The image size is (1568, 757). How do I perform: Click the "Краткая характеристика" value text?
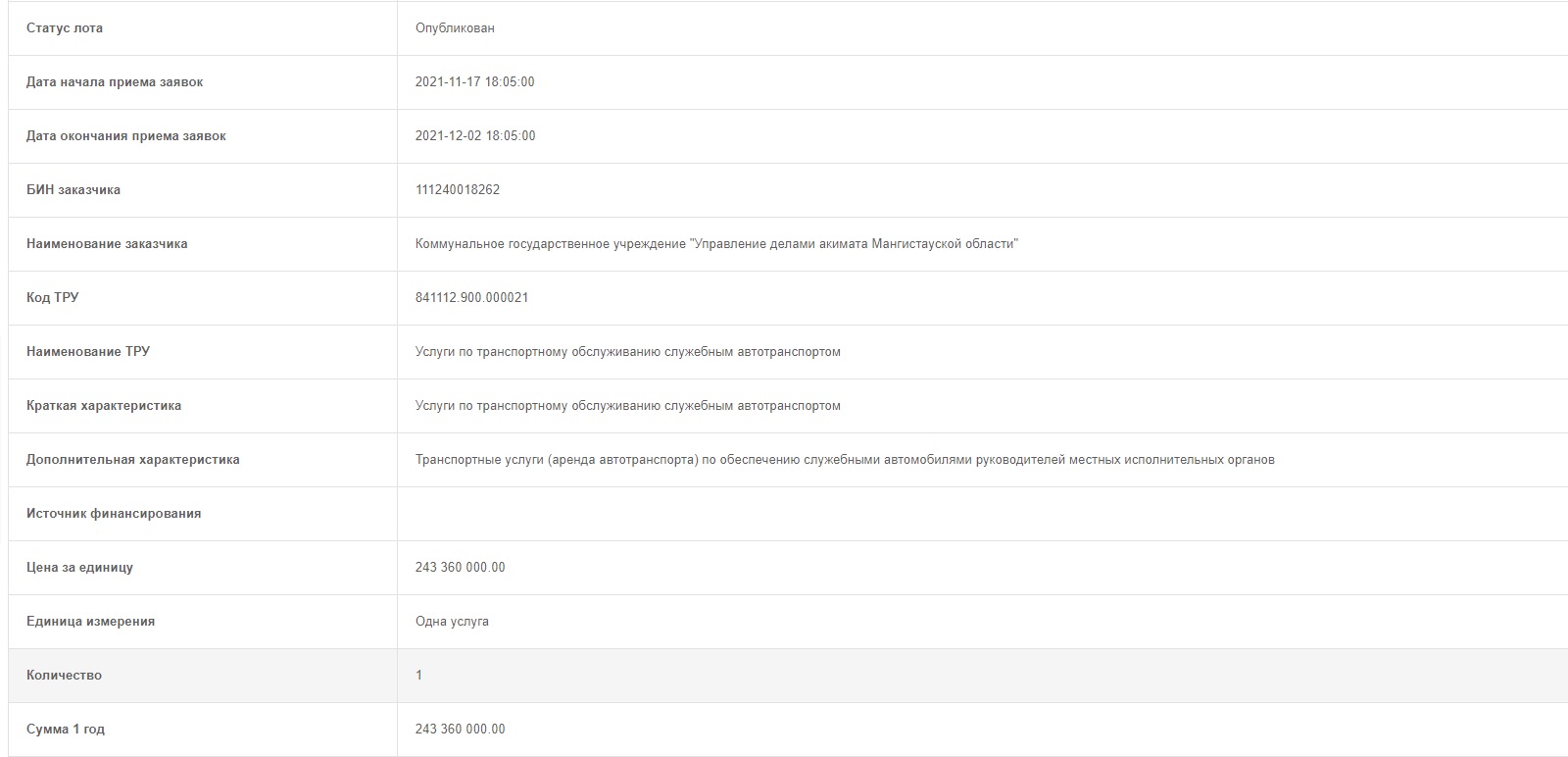[x=628, y=406]
